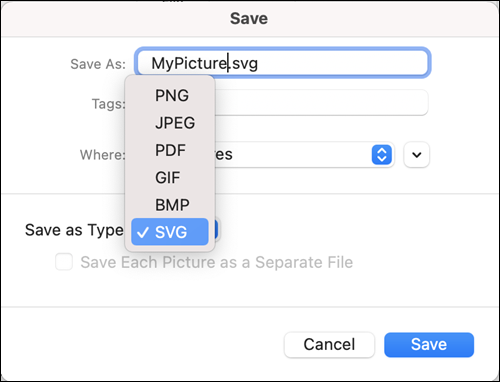500x382 pixels.
Task: Click into the Tags input field
Action: [x=321, y=103]
